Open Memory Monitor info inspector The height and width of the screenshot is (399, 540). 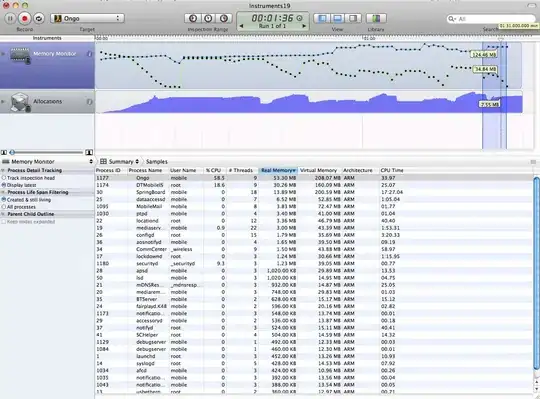click(x=90, y=54)
